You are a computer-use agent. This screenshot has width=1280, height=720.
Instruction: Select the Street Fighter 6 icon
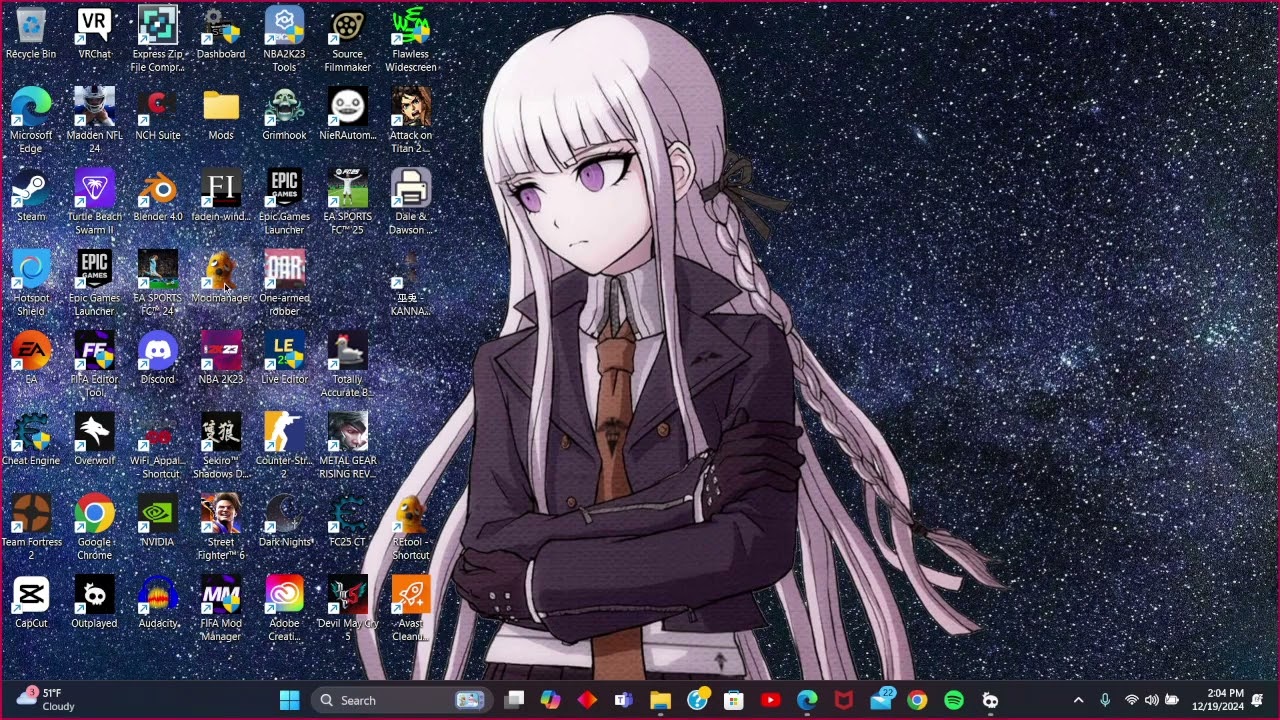click(221, 528)
